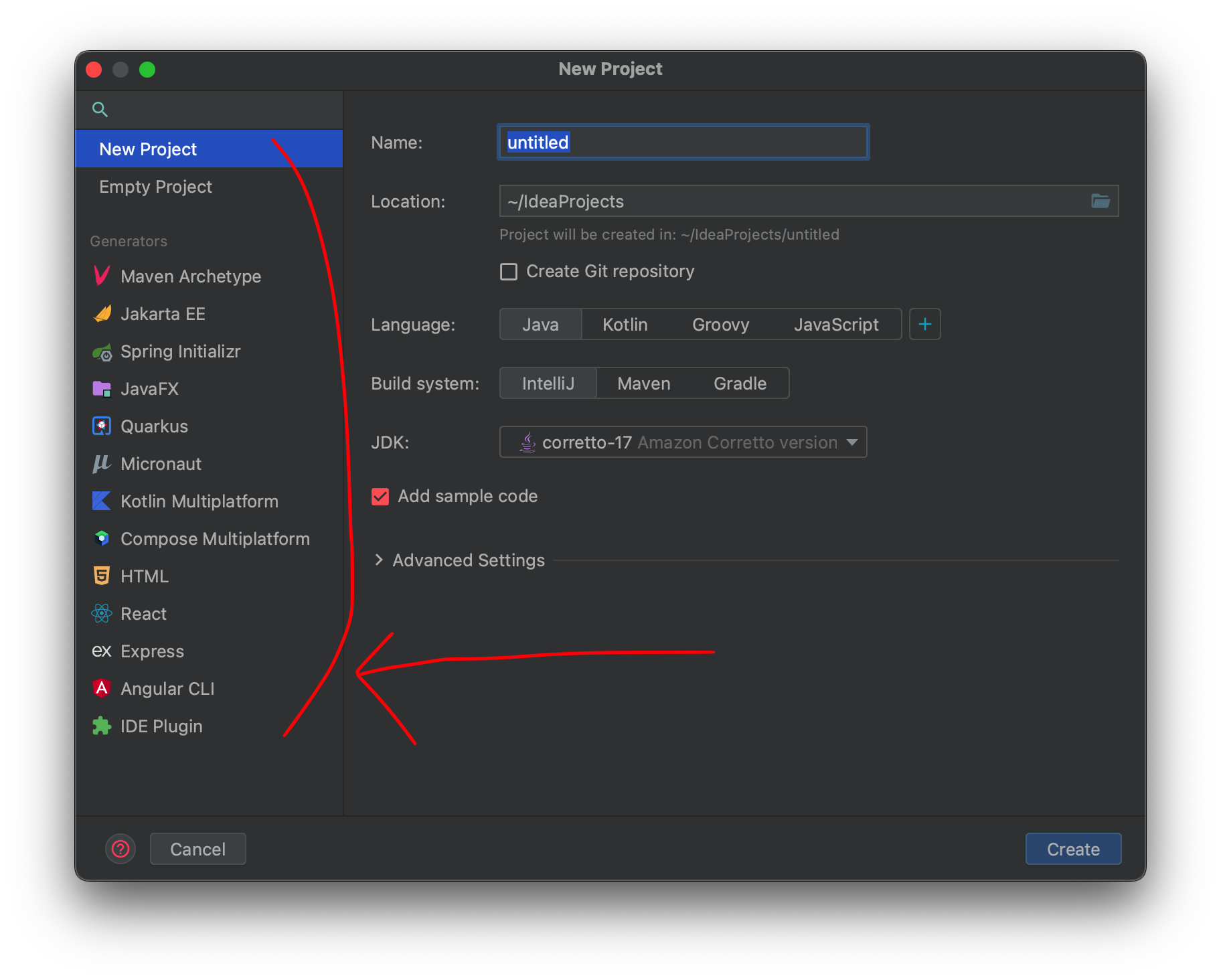Select the Compose Multiplatform label
Screen dimensions: 1221x980
[215, 538]
